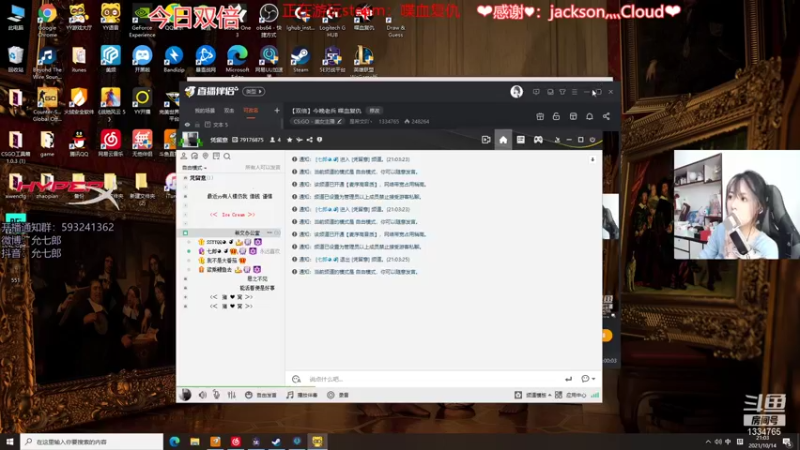Open the app center grid icon in bottom bar
800x450 pixels.
tap(559, 395)
